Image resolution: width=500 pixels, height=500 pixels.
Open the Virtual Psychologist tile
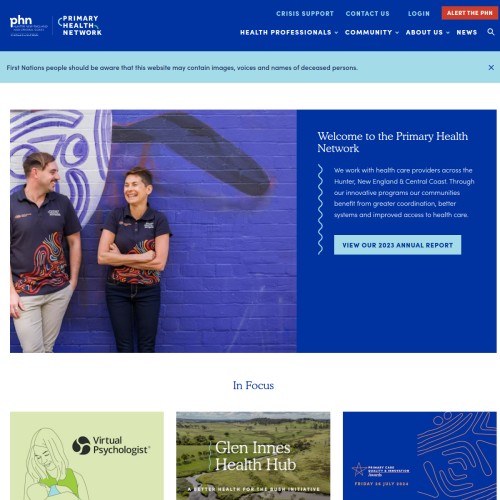pyautogui.click(x=87, y=456)
